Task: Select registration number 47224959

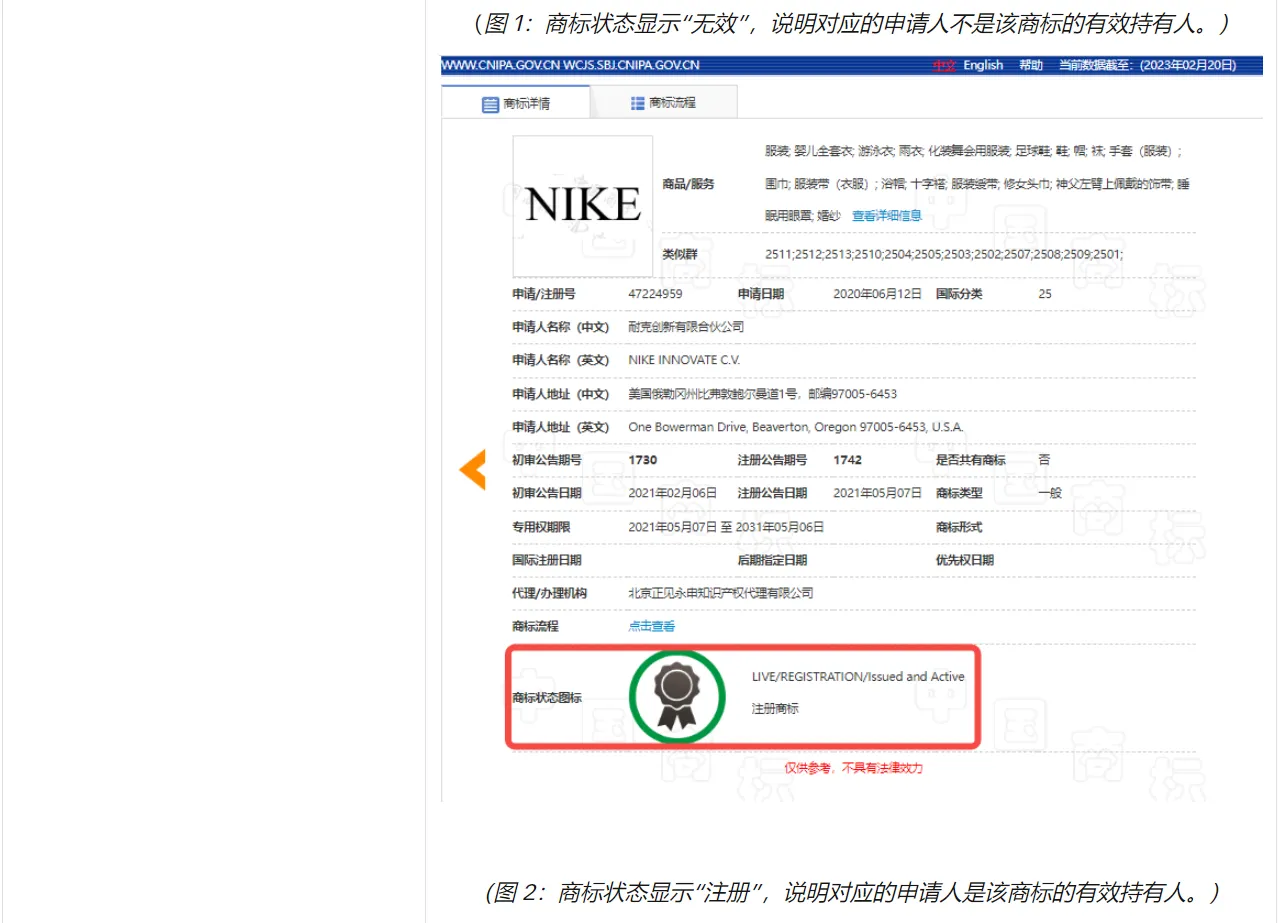Action: [x=655, y=294]
